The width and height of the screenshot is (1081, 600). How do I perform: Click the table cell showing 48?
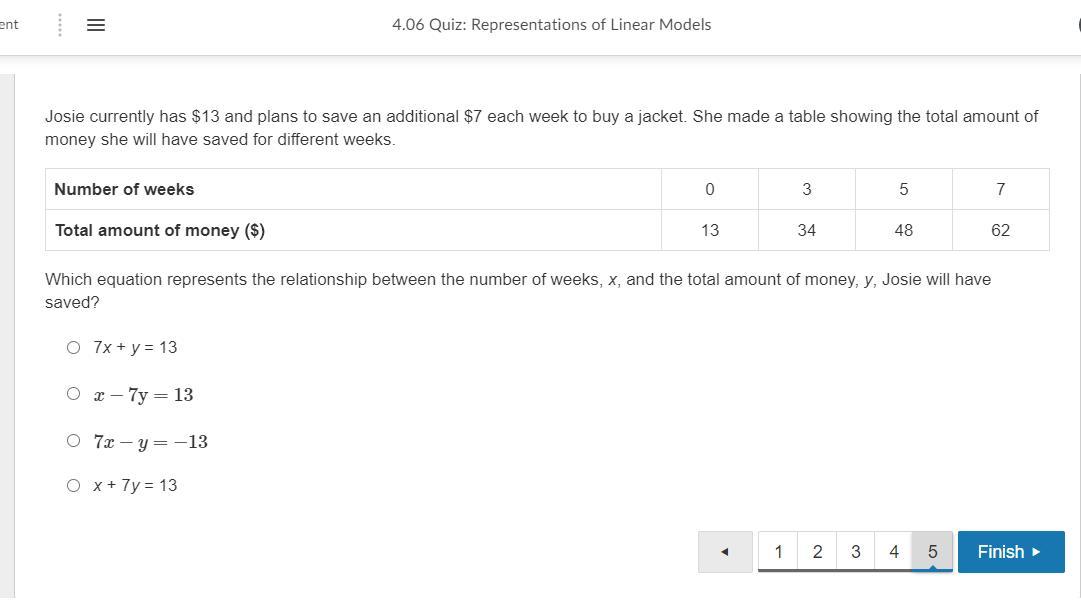(903, 230)
